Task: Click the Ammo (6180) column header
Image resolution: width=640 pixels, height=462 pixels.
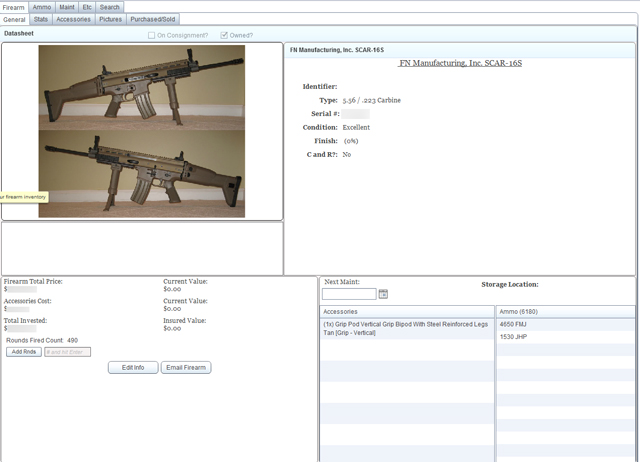Action: click(565, 312)
